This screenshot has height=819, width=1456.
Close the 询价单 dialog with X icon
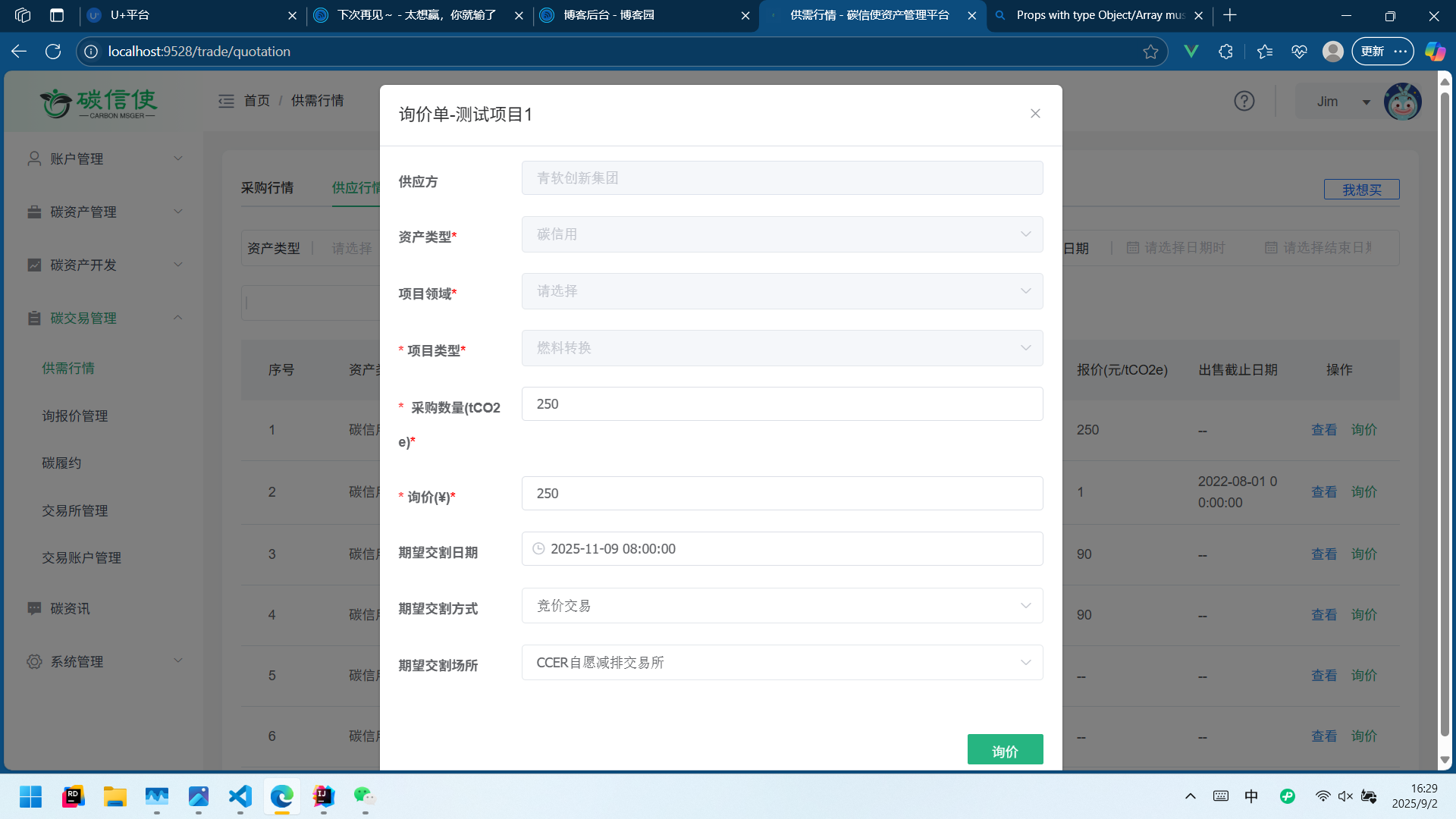point(1035,114)
